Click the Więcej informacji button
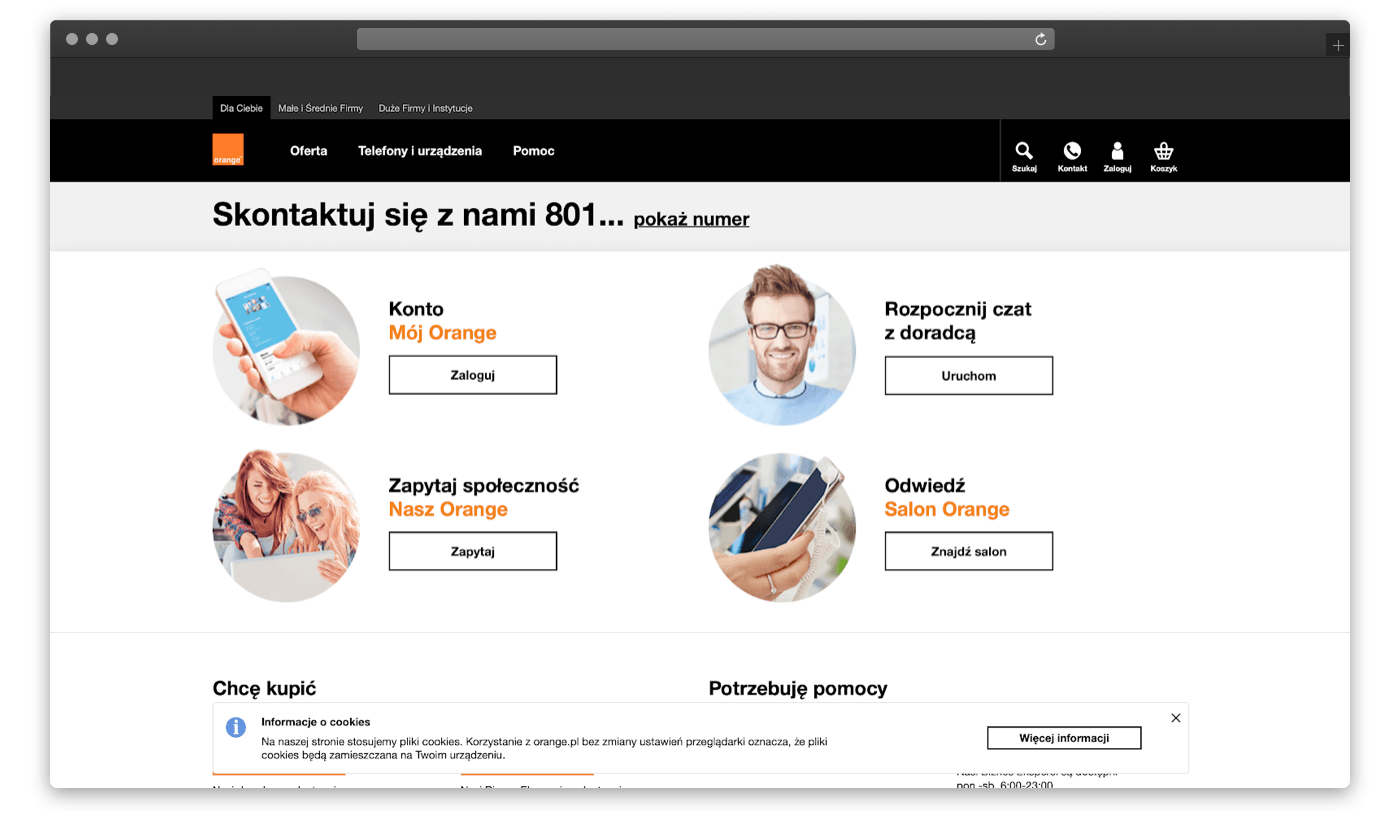Viewport: 1400px width, 828px height. 1064,738
